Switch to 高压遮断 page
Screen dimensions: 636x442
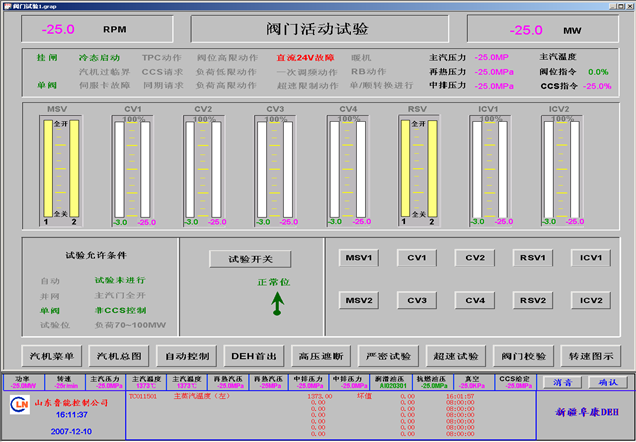321,356
